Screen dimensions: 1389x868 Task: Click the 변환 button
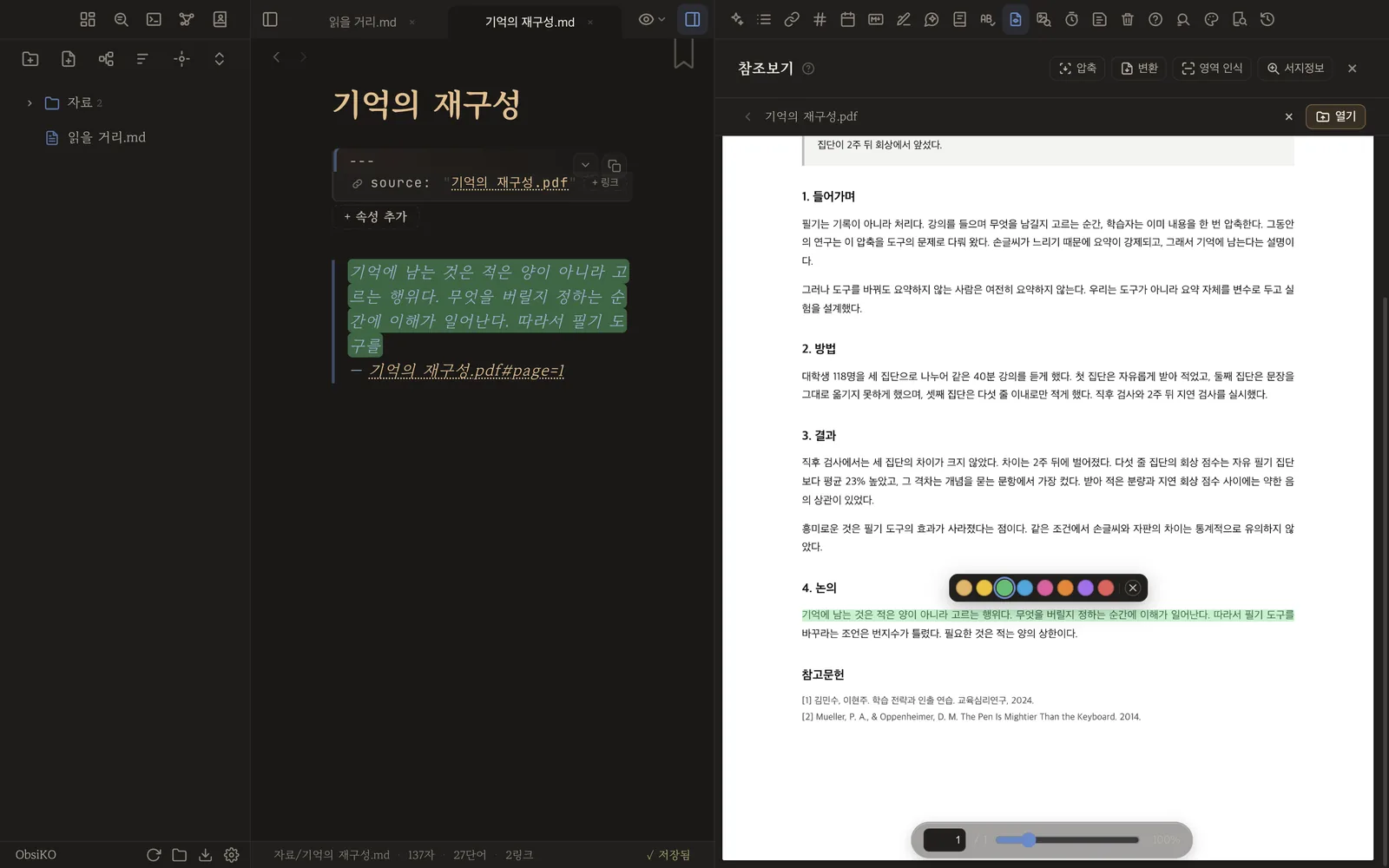click(x=1139, y=68)
